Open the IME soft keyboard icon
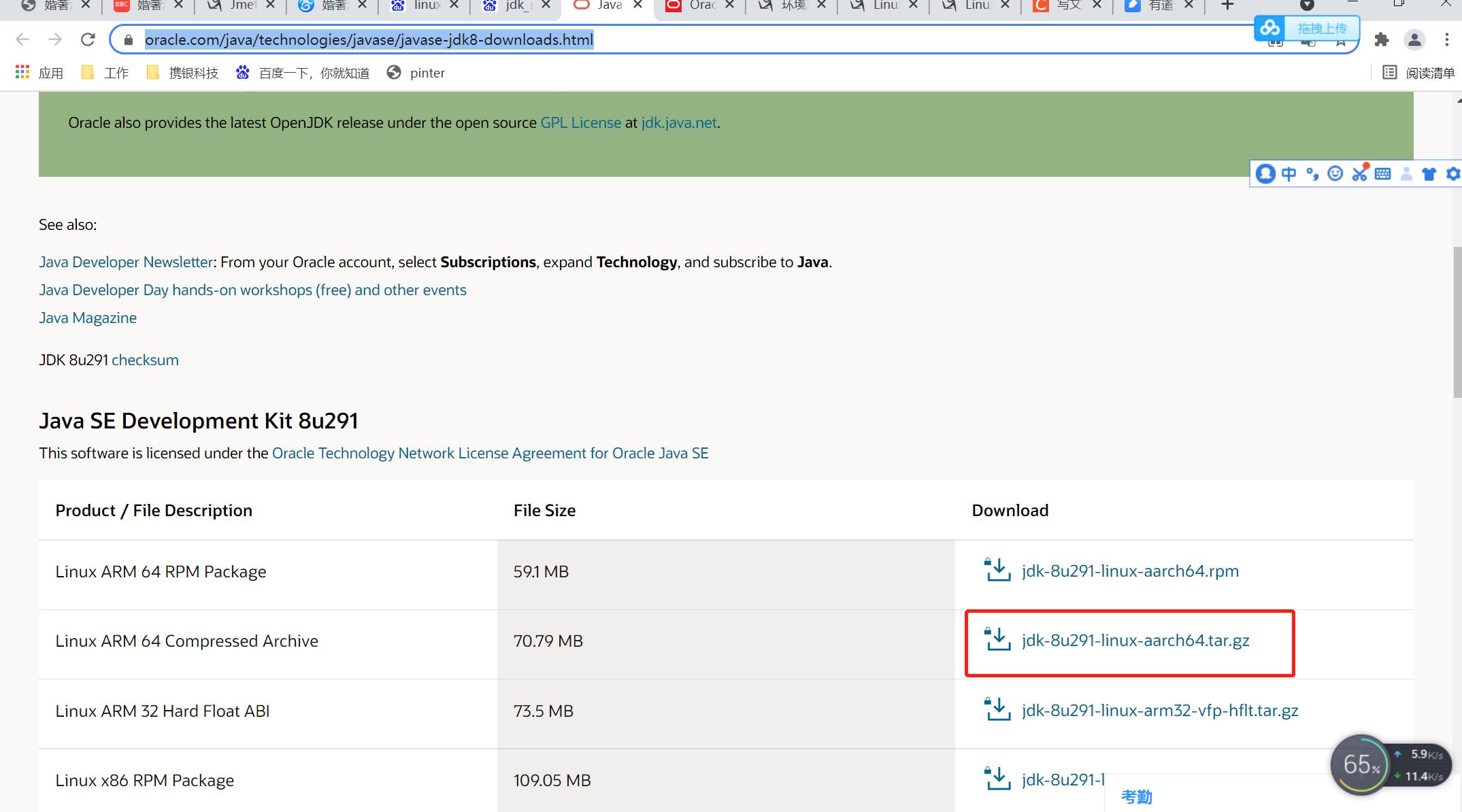This screenshot has width=1462, height=812. pos(1382,174)
